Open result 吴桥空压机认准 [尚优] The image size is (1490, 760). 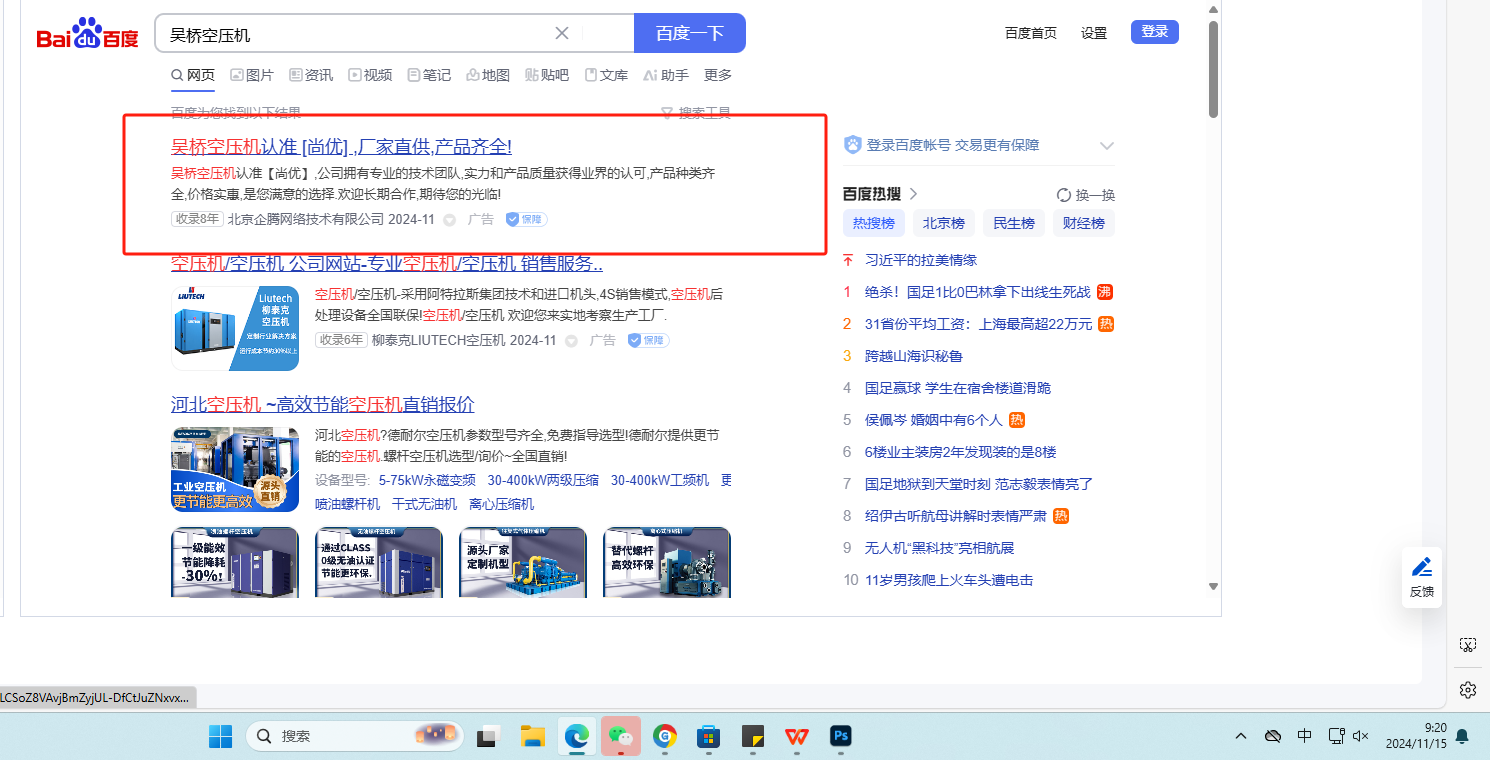coord(341,147)
